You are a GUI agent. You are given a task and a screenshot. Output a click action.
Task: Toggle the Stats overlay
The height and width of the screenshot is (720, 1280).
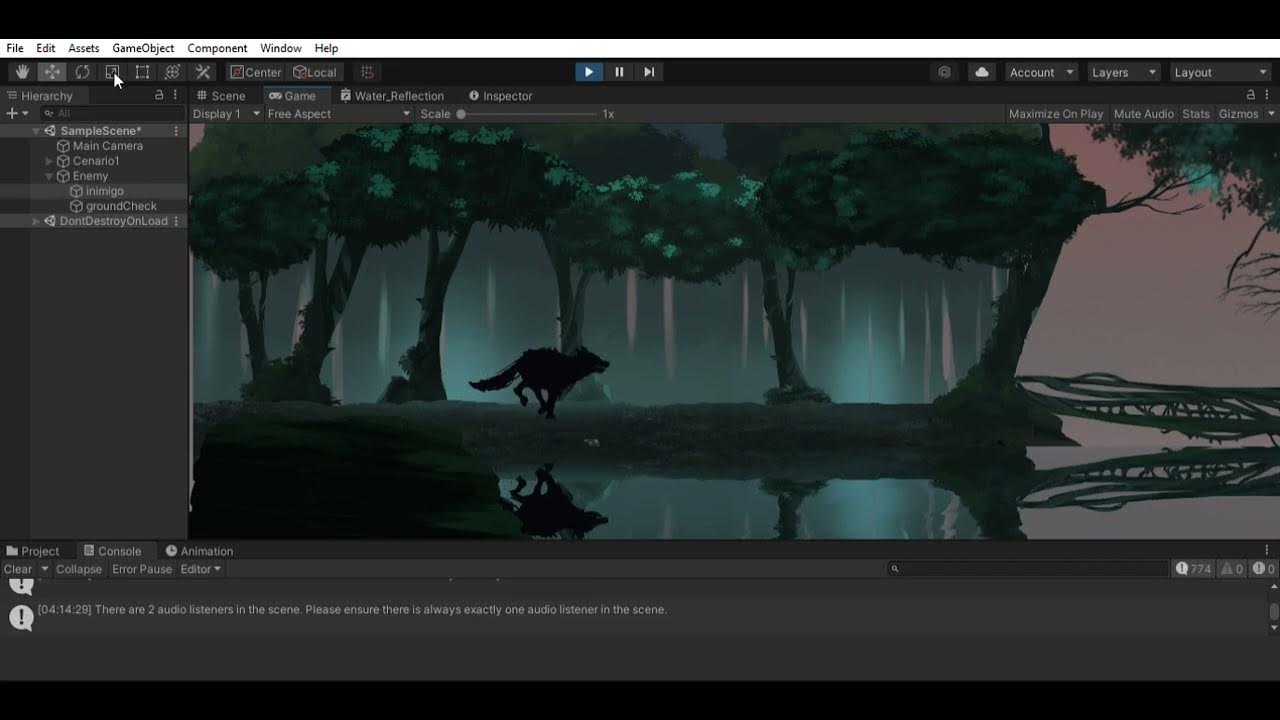pos(1196,114)
